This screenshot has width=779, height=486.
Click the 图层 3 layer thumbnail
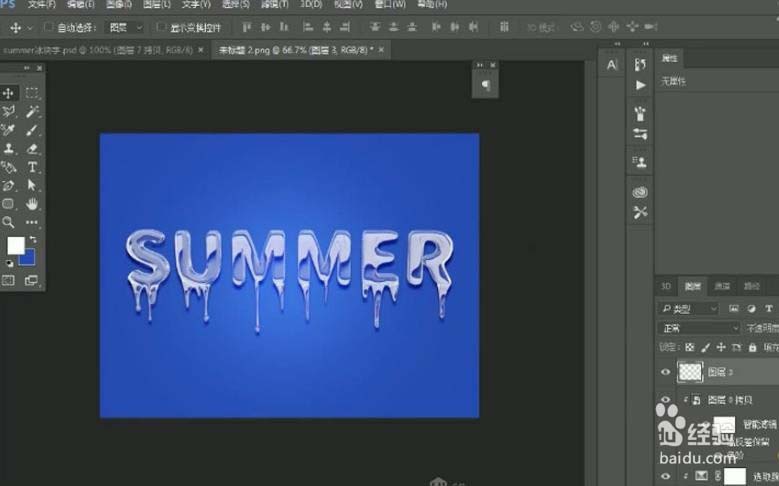pyautogui.click(x=691, y=371)
